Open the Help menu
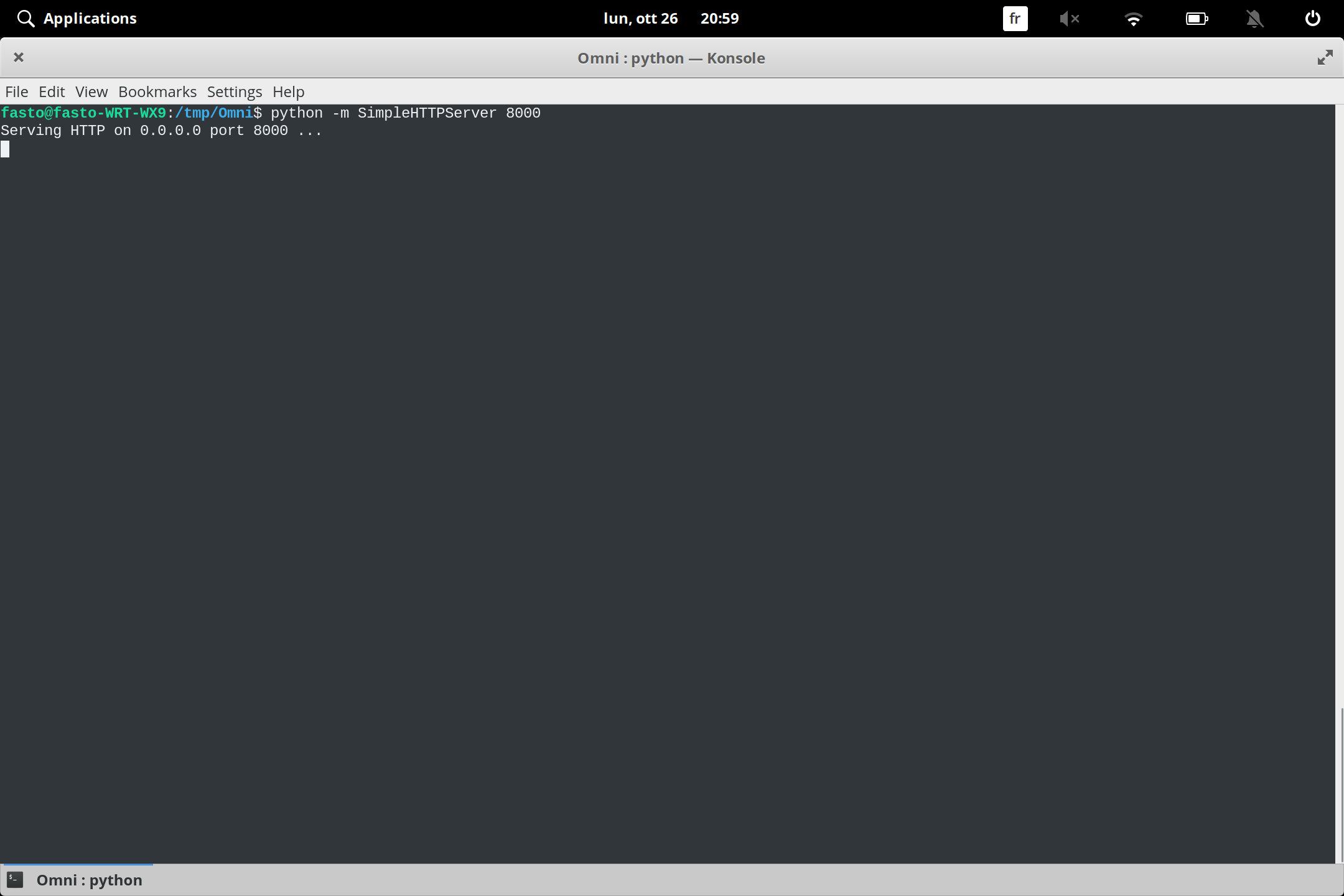The height and width of the screenshot is (896, 1344). 287,91
